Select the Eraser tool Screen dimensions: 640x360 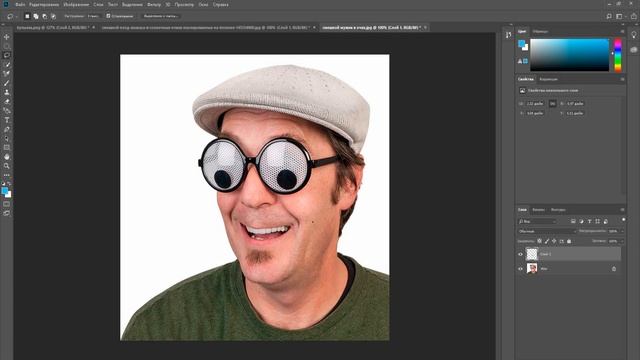pyautogui.click(x=7, y=102)
